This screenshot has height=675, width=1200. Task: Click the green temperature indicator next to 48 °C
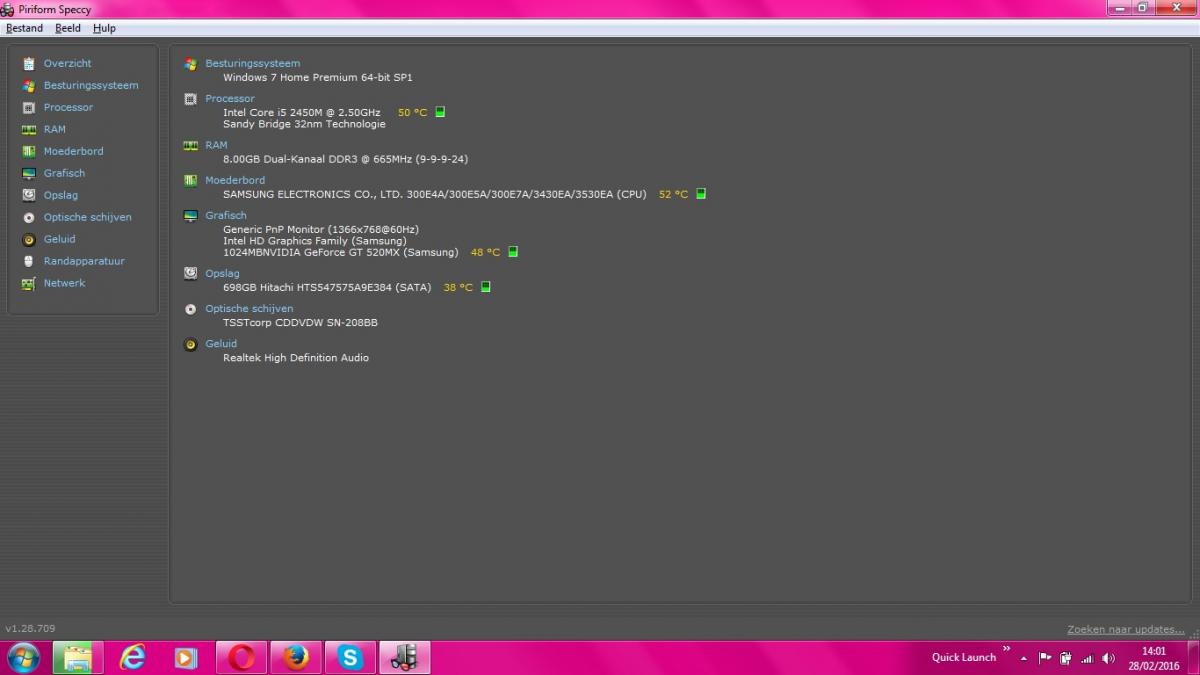(513, 252)
